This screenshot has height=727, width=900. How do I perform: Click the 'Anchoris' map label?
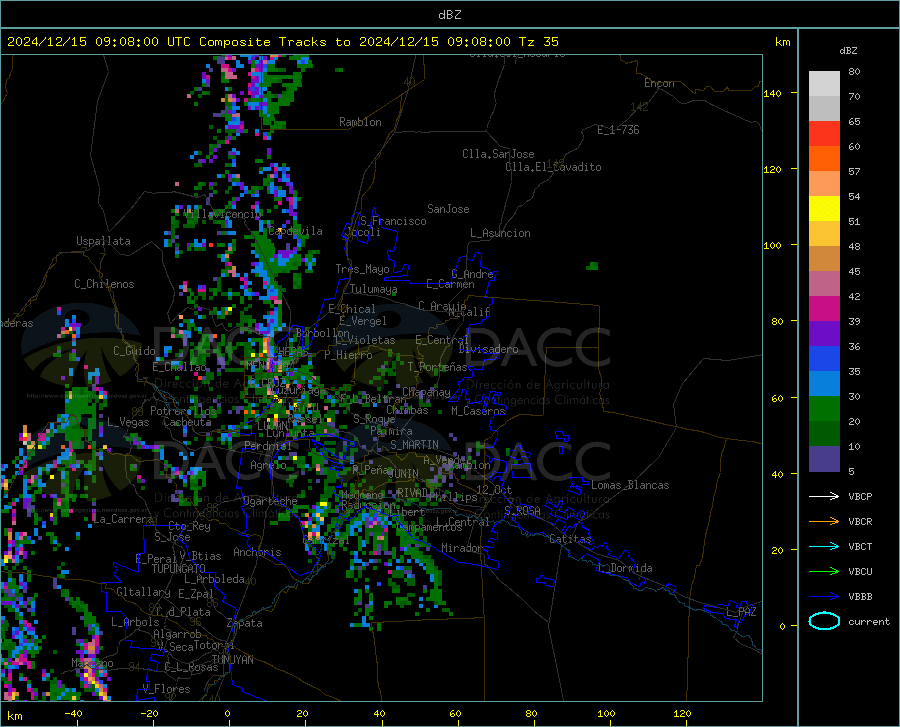click(257, 552)
